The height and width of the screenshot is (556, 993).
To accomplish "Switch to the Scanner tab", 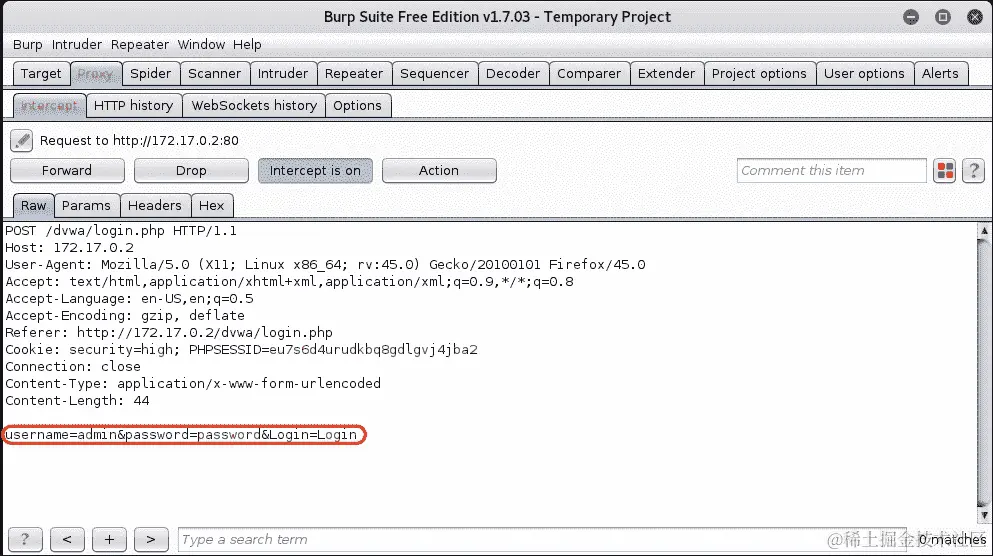I will pyautogui.click(x=215, y=73).
